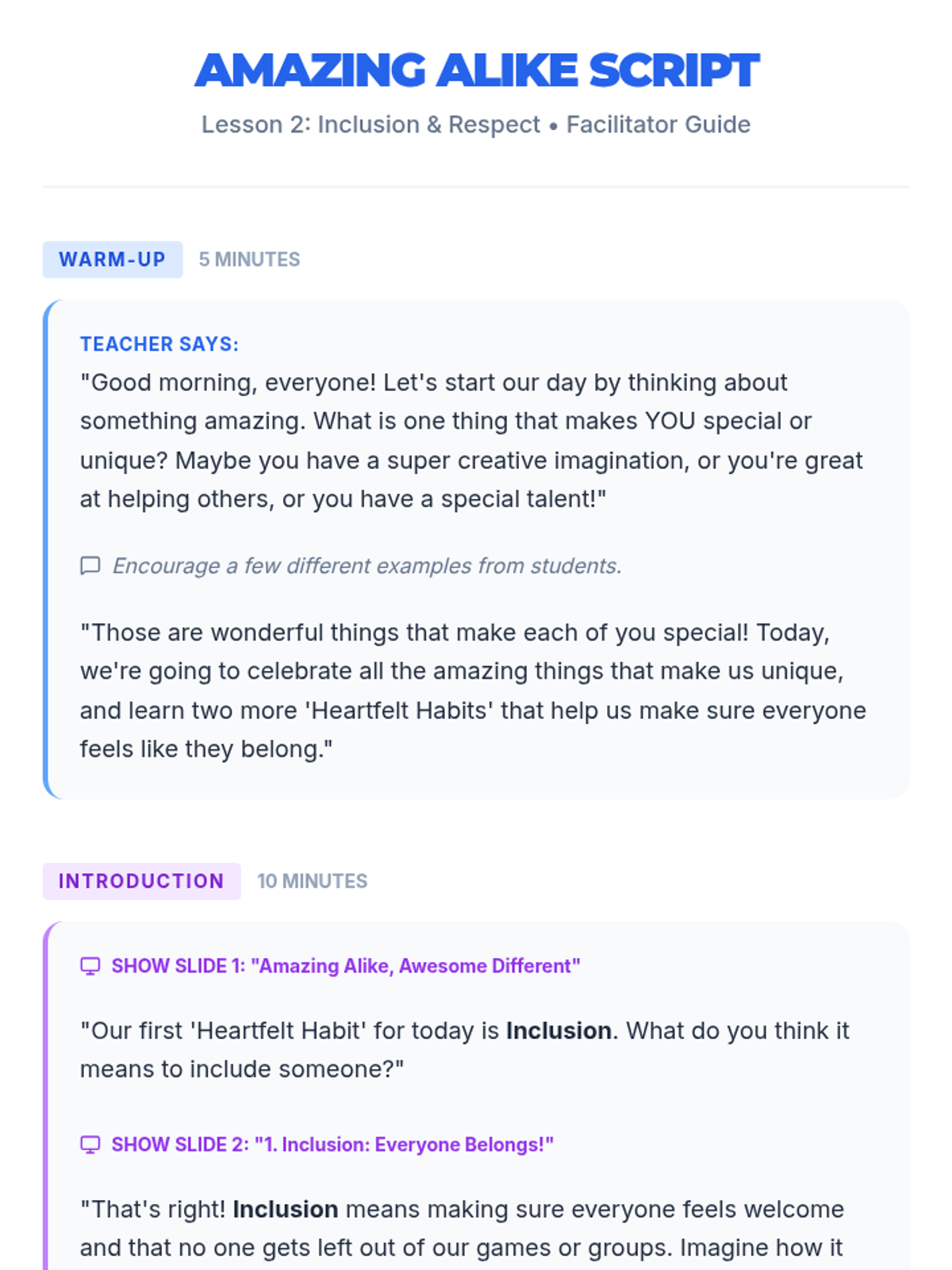Click the Encourage a few different examples note
Image resolution: width=952 pixels, height=1270 pixels.
click(367, 566)
